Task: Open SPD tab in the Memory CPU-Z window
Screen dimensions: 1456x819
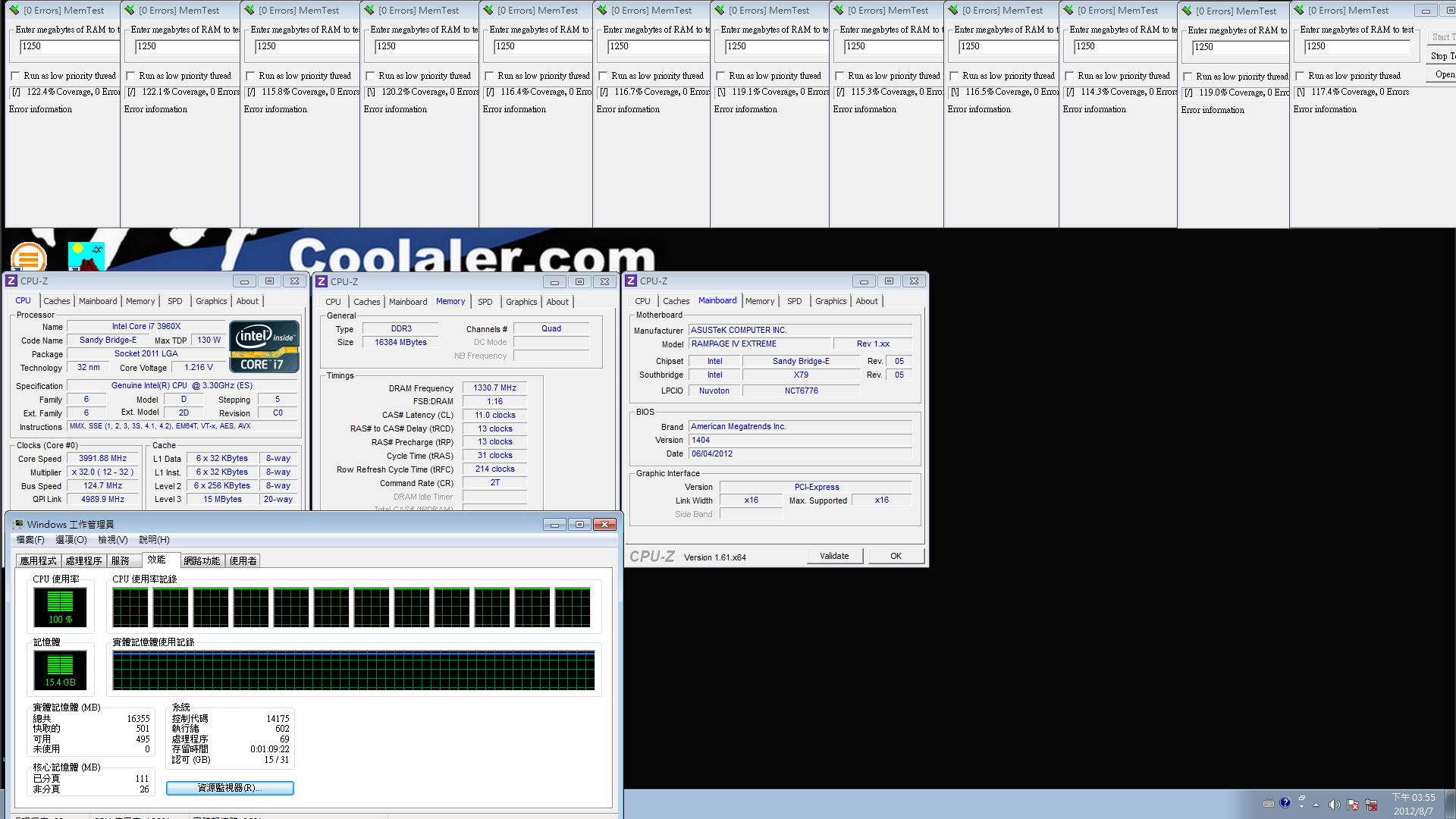Action: coord(485,302)
